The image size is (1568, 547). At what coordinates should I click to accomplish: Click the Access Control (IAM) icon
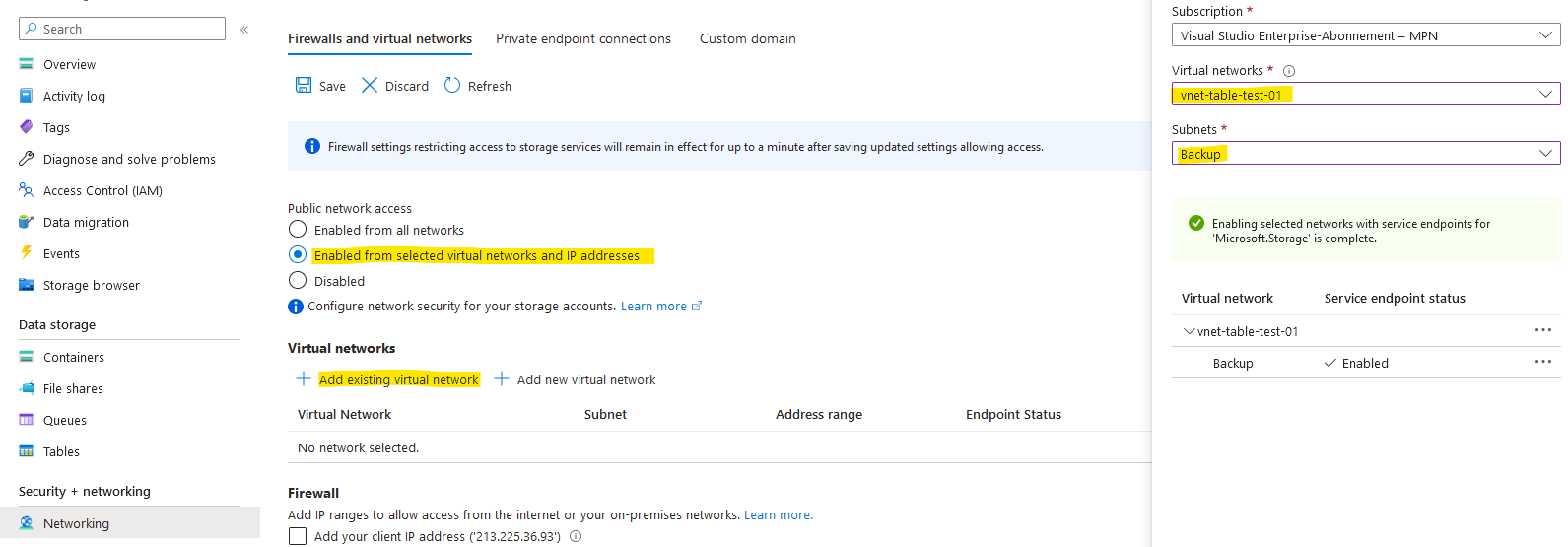27,190
